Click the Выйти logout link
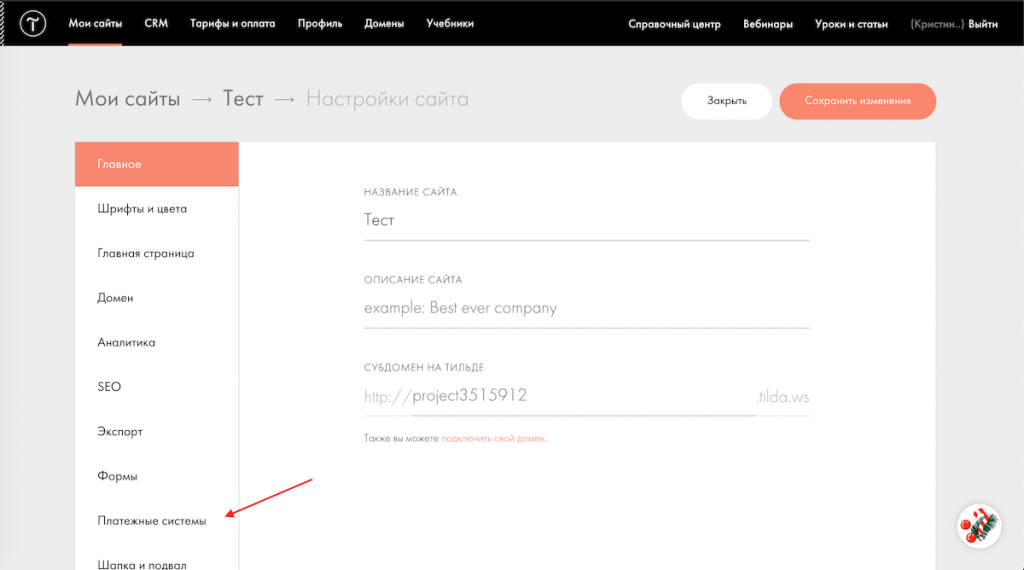 (x=983, y=24)
